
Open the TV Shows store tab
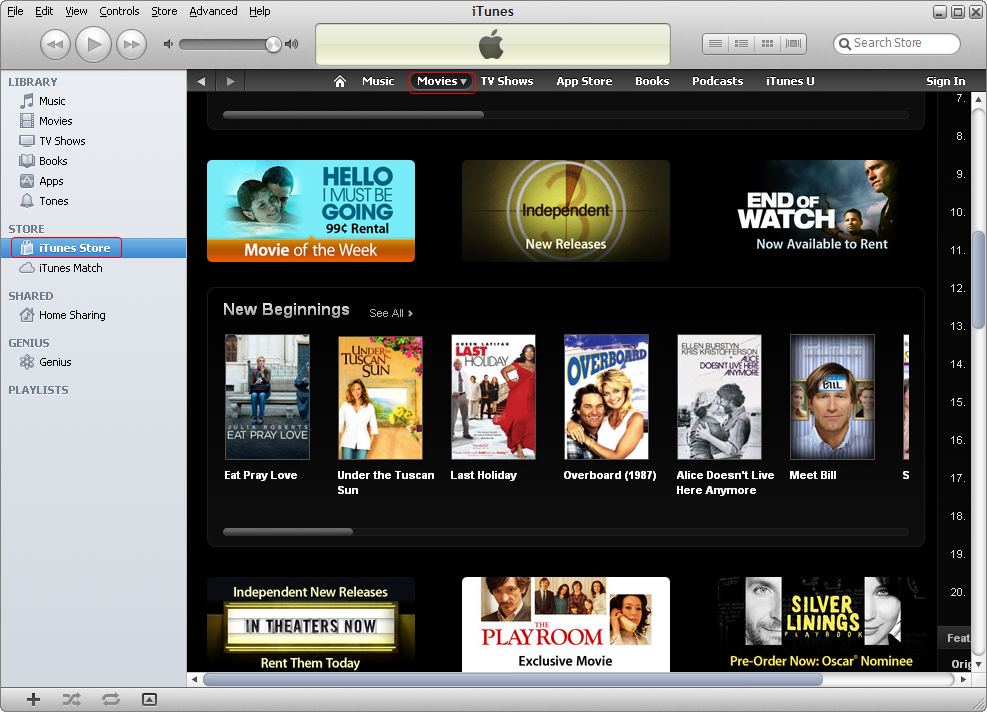click(x=507, y=81)
